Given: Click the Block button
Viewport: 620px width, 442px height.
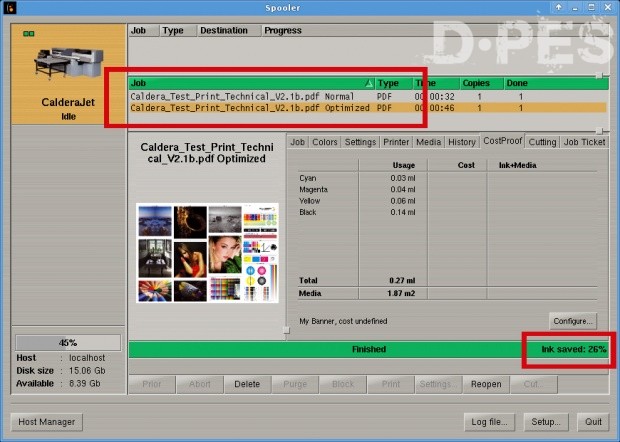Looking at the screenshot, I should [343, 384].
